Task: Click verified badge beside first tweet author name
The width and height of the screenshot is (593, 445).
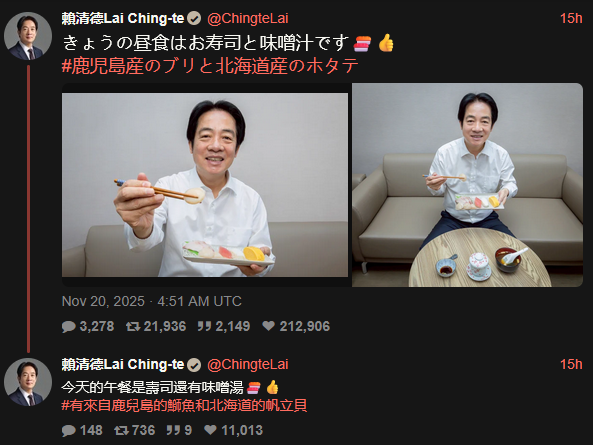Action: pyautogui.click(x=194, y=18)
